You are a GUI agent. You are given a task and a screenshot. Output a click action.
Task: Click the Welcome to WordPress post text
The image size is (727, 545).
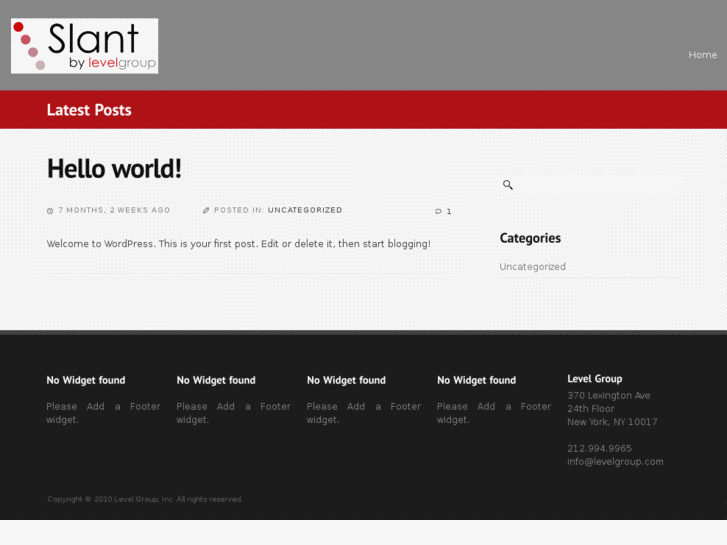[238, 244]
